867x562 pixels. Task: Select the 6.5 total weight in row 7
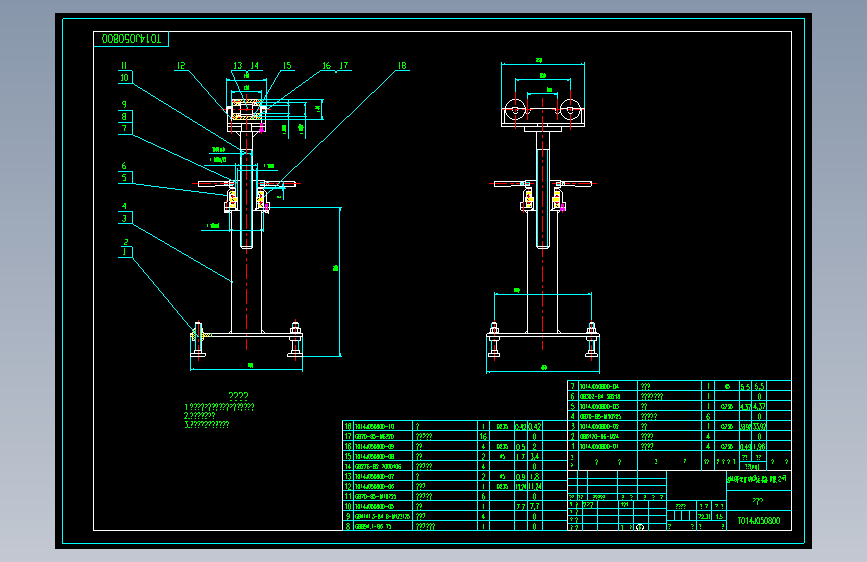point(759,386)
